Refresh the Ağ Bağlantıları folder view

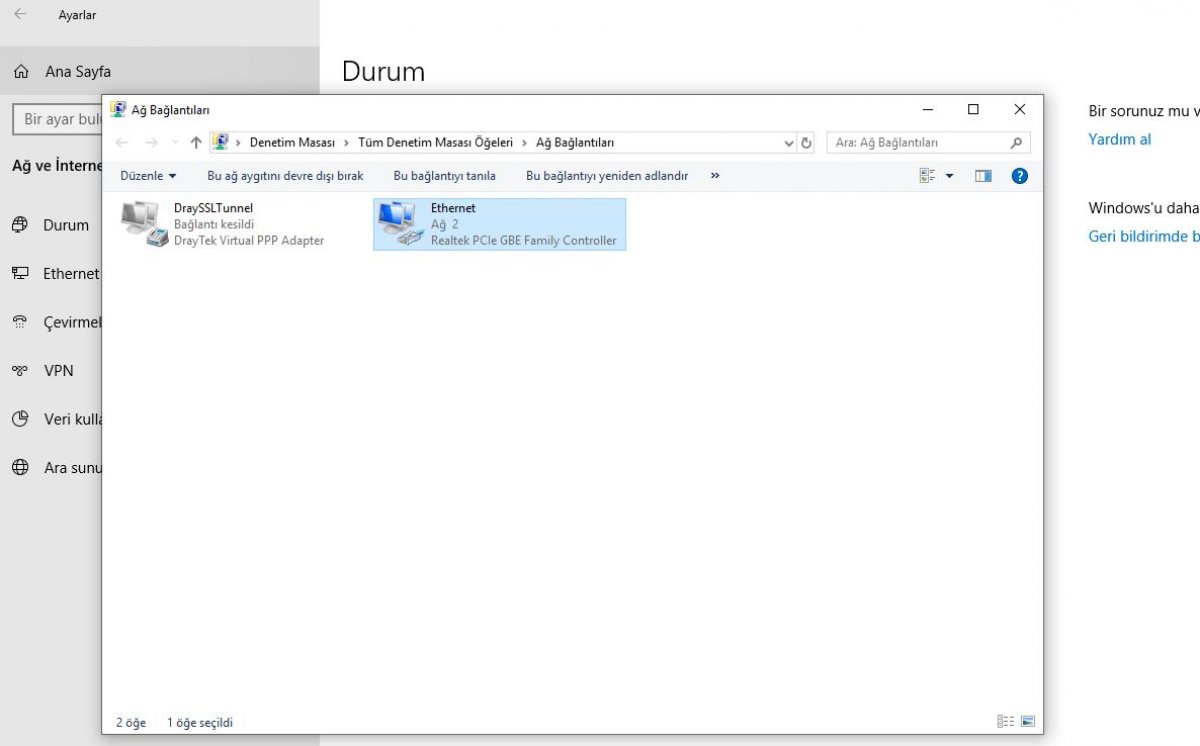click(807, 143)
